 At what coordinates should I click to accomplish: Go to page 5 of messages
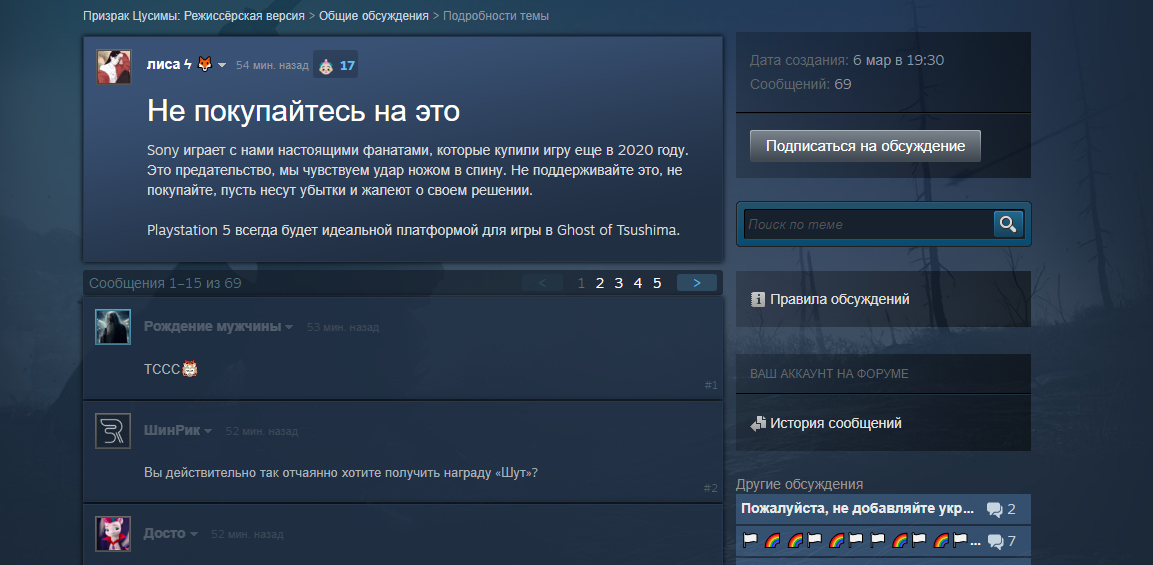[x=657, y=283]
